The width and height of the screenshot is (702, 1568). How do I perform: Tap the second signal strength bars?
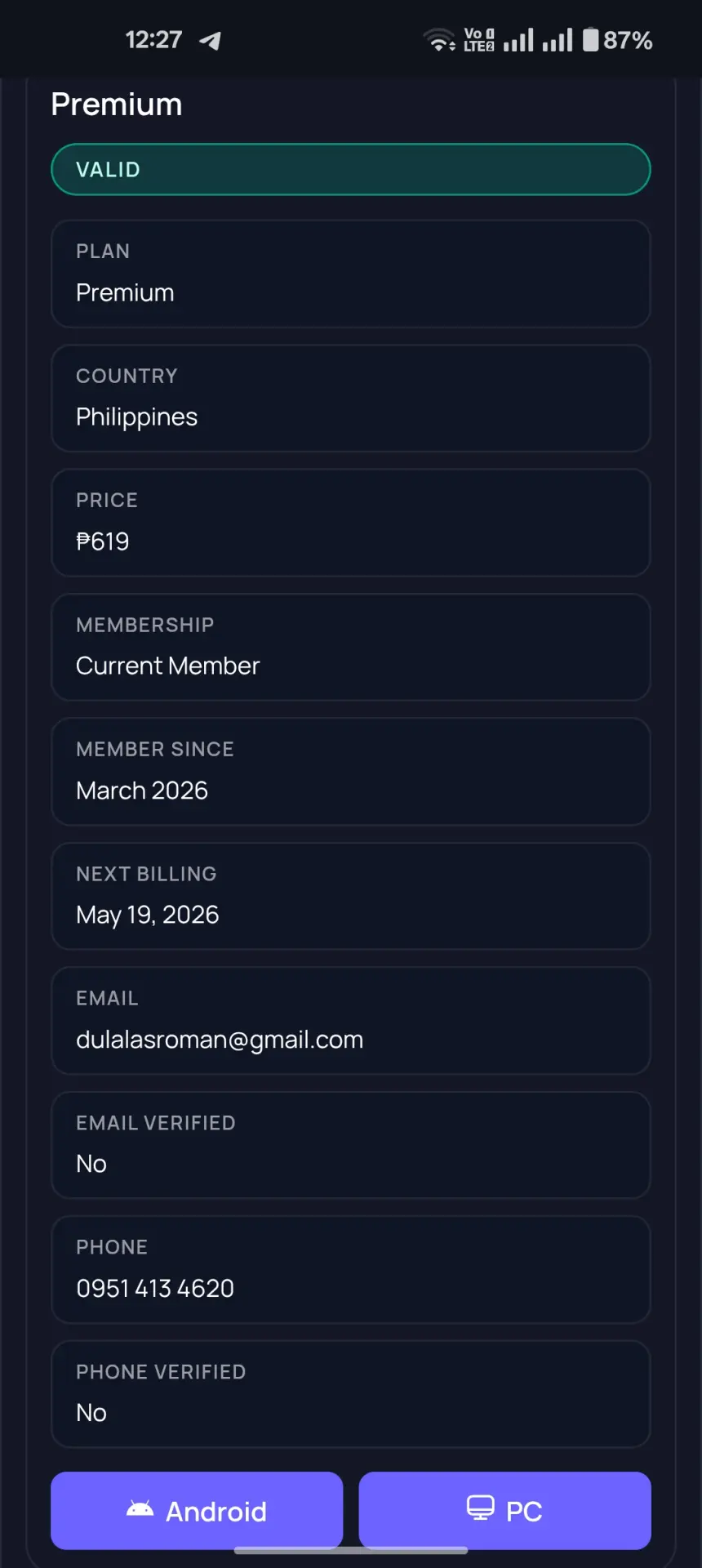point(558,39)
